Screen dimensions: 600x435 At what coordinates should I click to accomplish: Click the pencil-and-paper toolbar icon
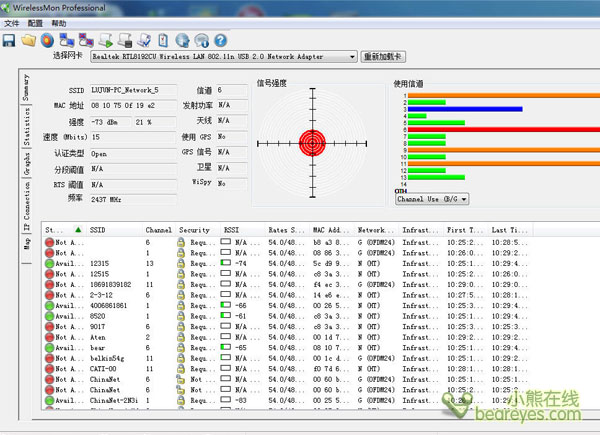(144, 40)
